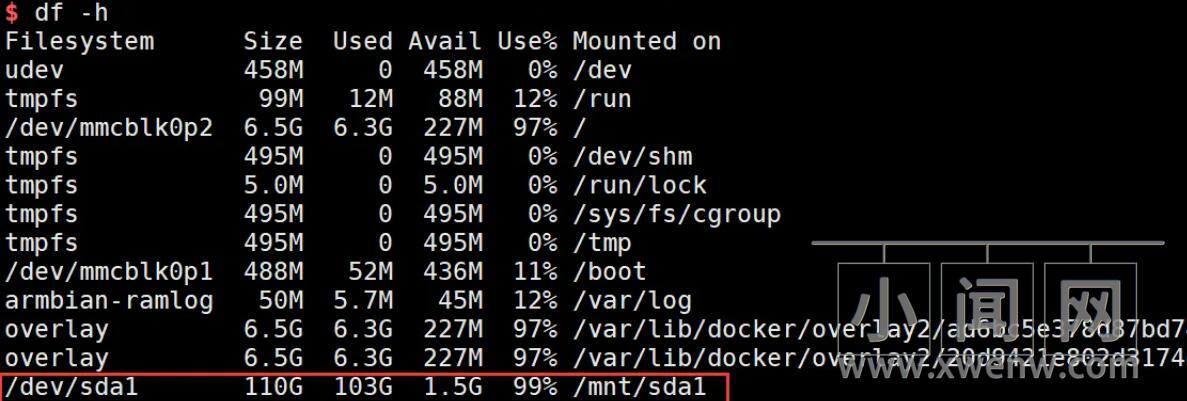Click the Filesystem column header
Image resolution: width=1187 pixels, height=401 pixels.
pyautogui.click(x=79, y=42)
